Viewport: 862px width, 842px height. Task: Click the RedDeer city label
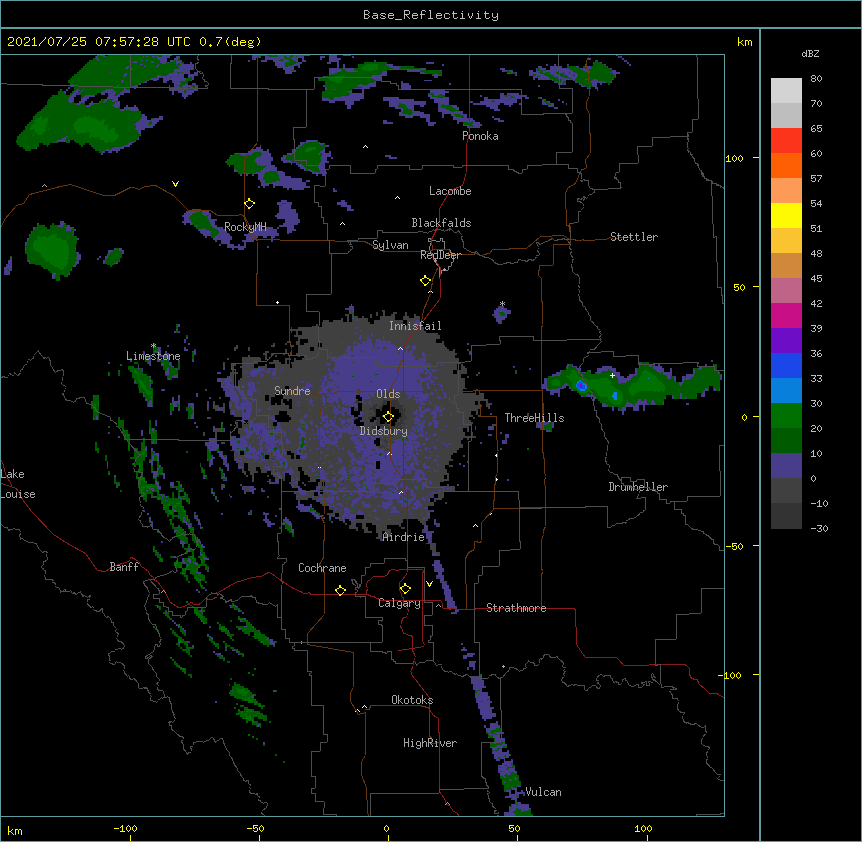[440, 255]
